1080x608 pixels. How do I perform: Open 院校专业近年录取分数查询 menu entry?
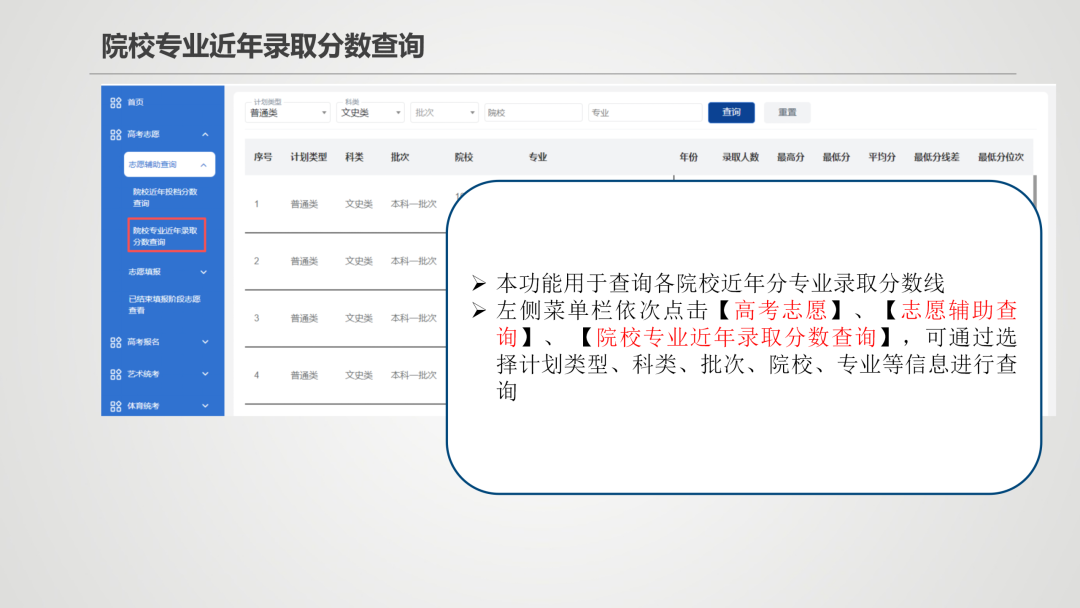click(x=167, y=235)
